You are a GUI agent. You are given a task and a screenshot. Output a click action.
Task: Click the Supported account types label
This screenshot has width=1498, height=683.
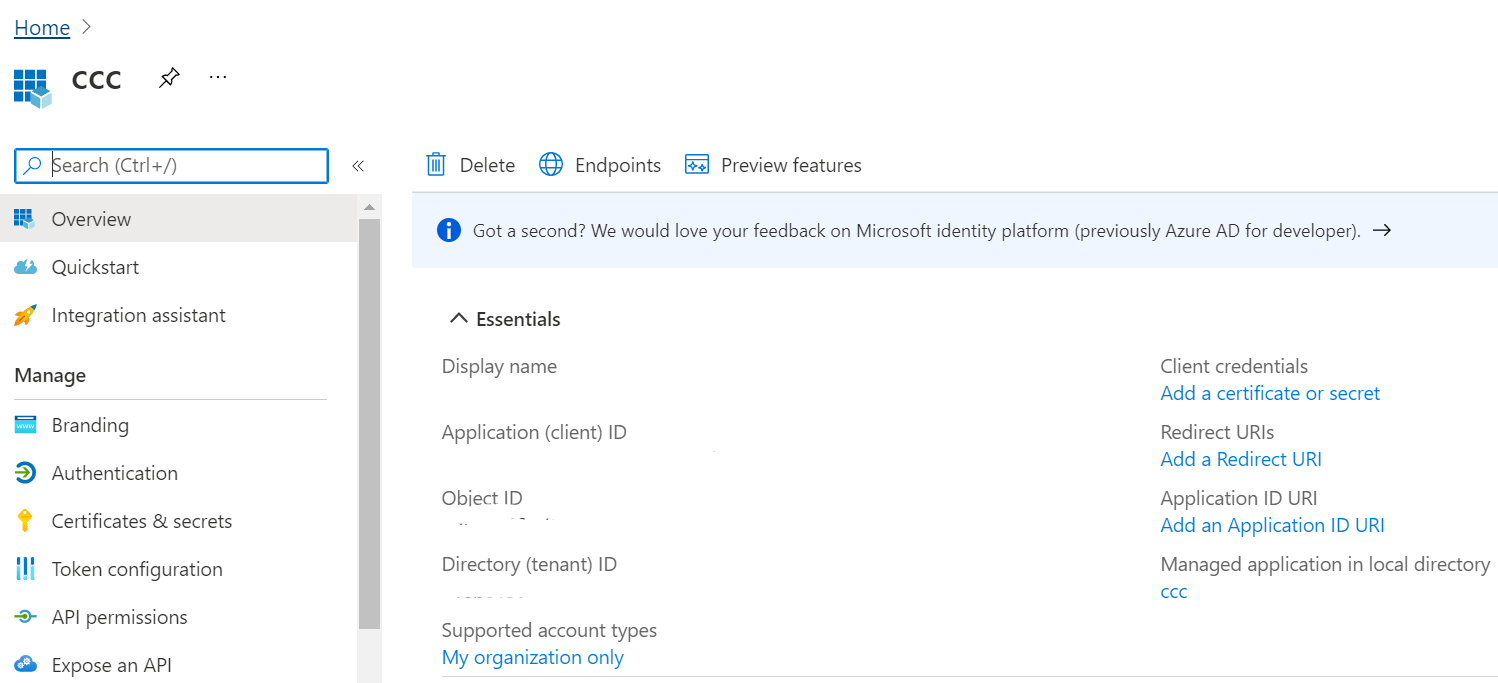[x=549, y=630]
